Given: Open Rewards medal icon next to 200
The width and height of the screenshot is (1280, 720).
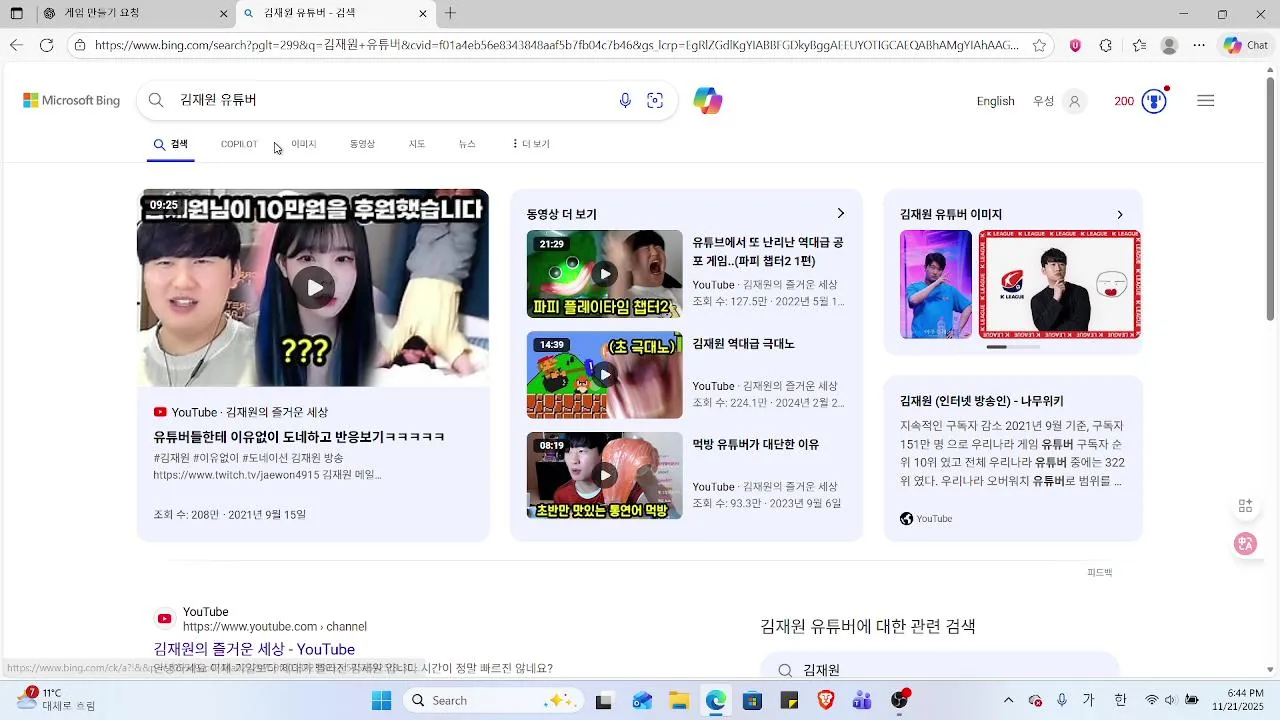Looking at the screenshot, I should (1154, 101).
